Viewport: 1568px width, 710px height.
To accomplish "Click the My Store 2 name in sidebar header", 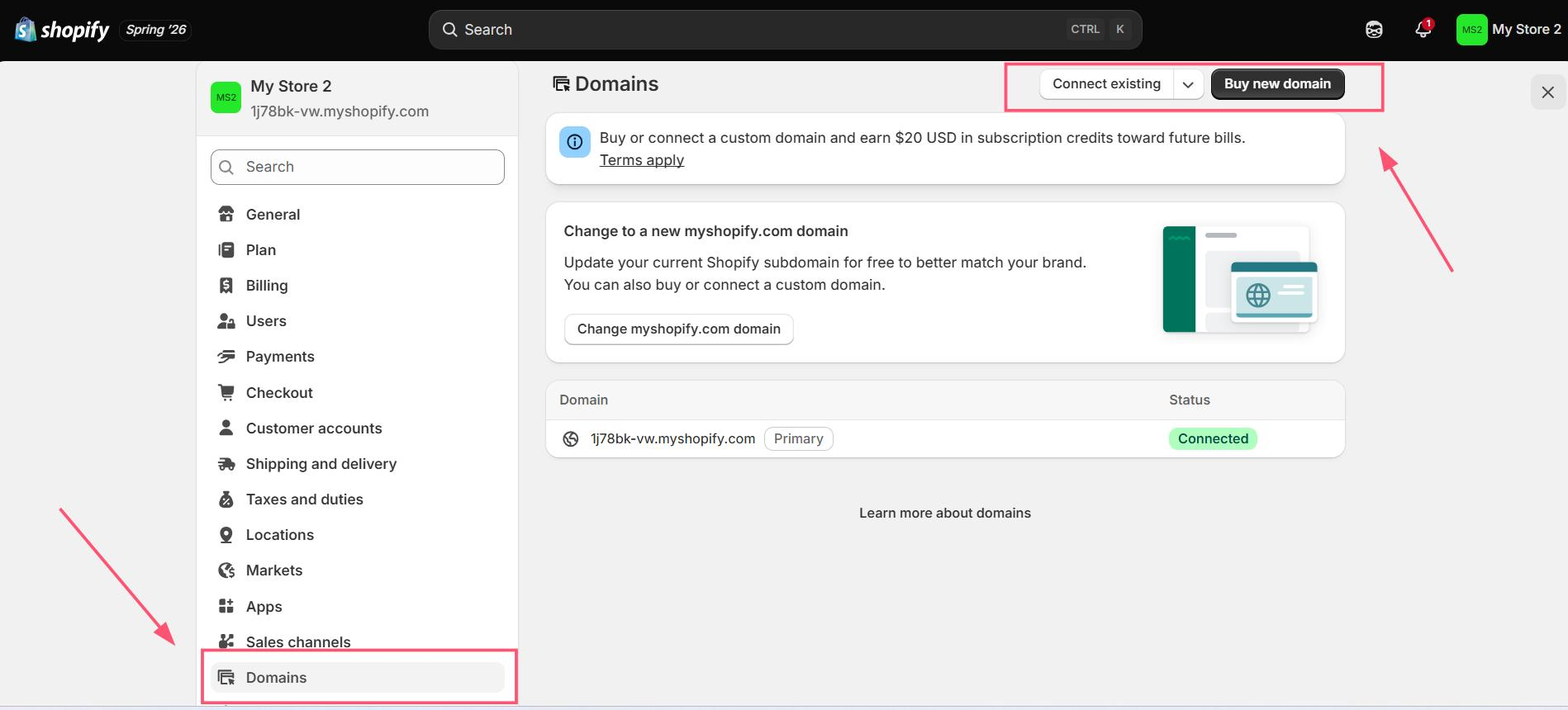I will [x=291, y=87].
